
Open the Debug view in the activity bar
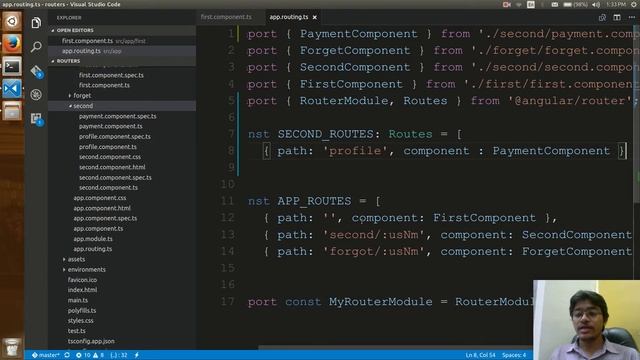36,95
